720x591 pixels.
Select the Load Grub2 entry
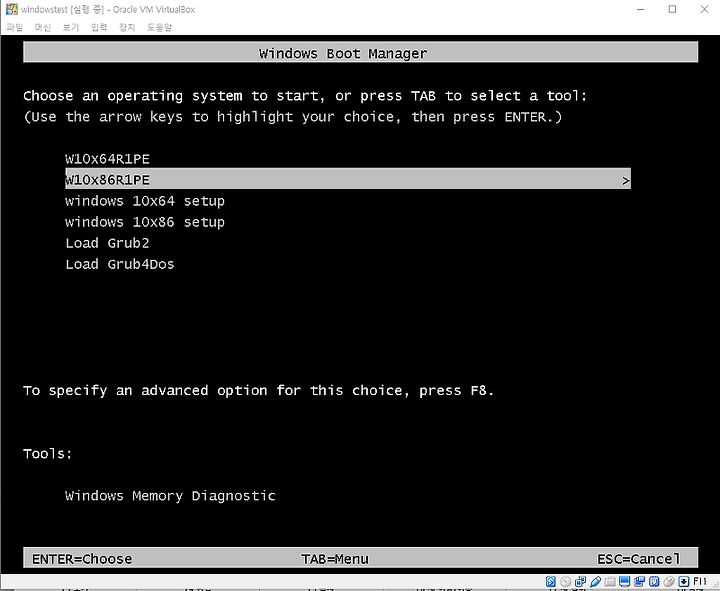coord(107,243)
